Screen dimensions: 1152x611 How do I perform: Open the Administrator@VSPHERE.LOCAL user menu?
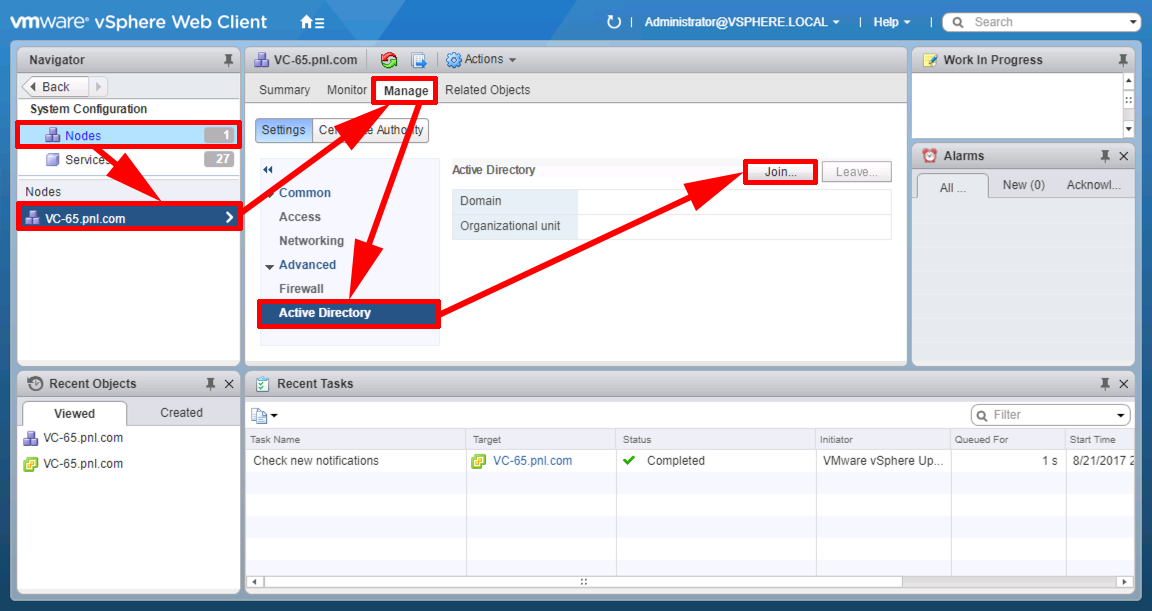coord(741,22)
